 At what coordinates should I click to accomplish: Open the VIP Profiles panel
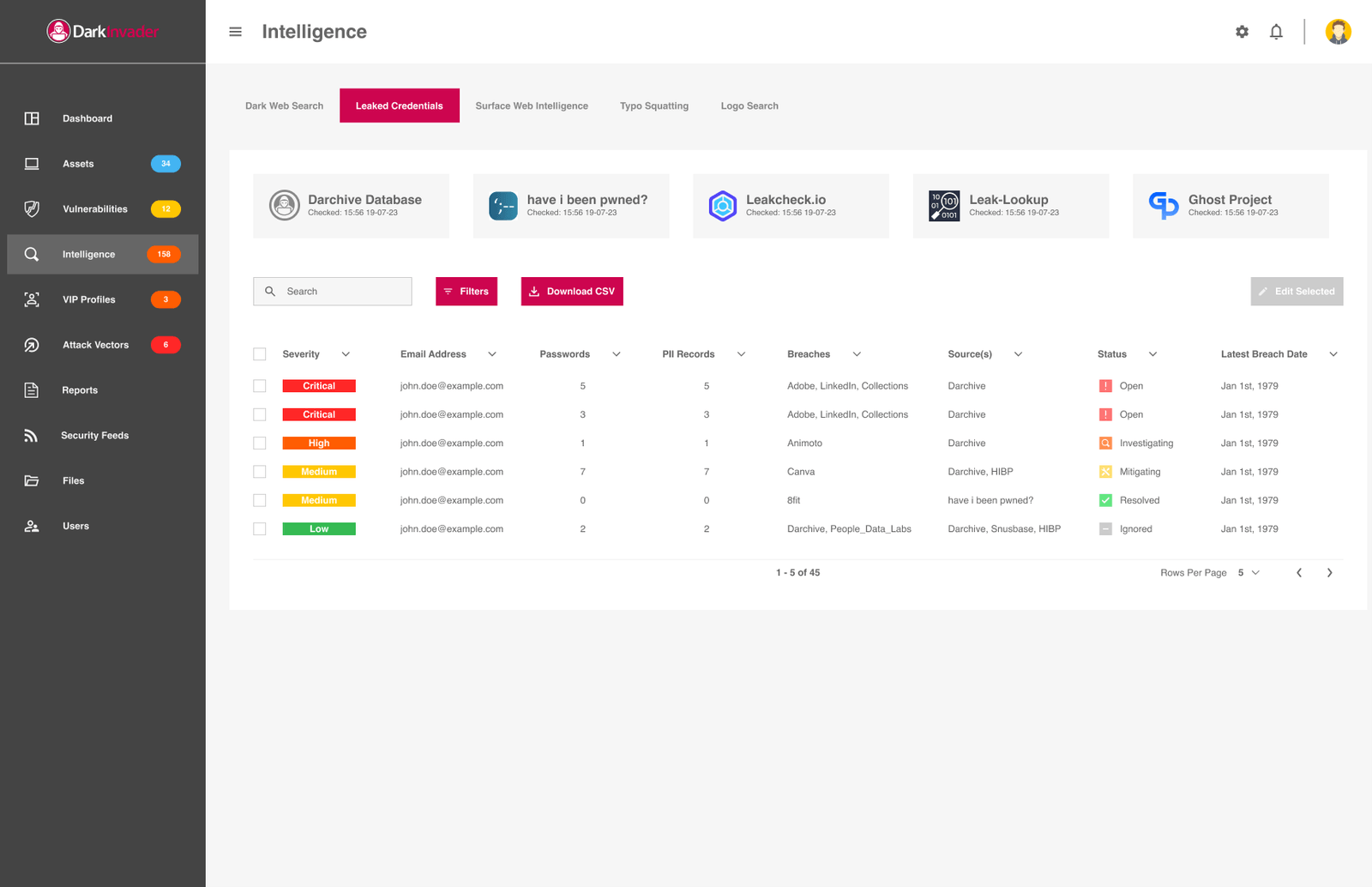(88, 299)
